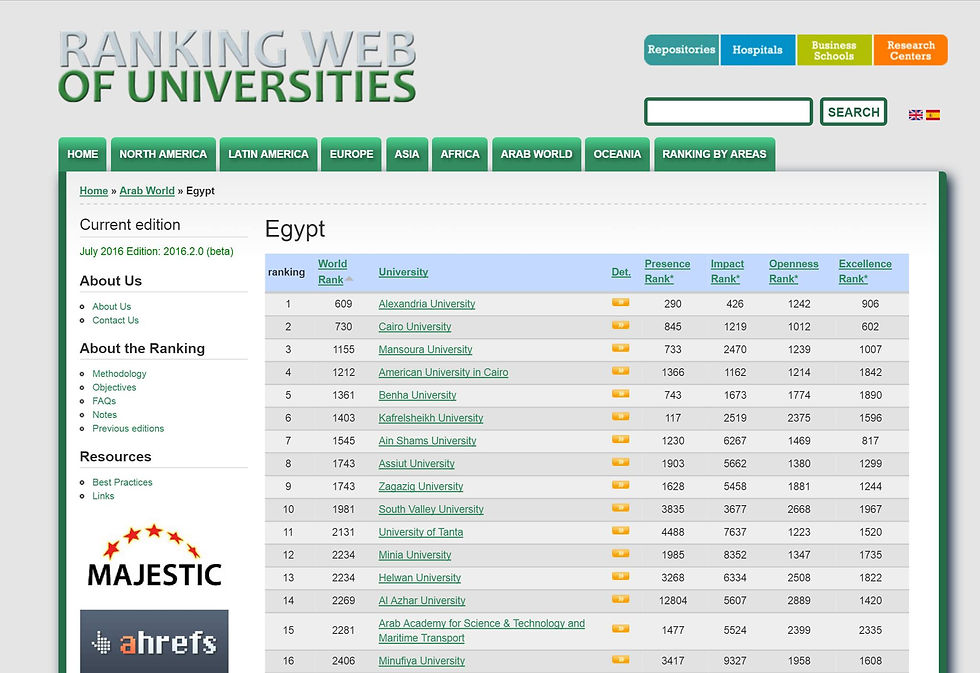The image size is (980, 673).
Task: Open details icon for Helwan University
Action: (x=620, y=576)
